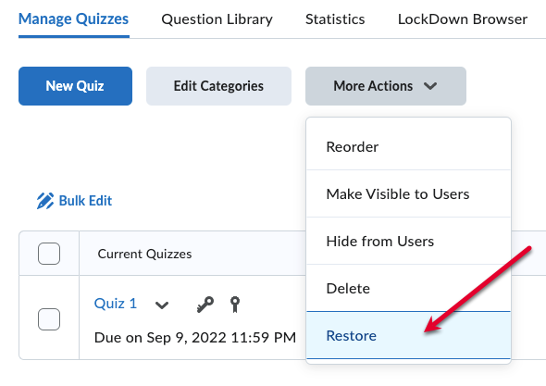This screenshot has height=386, width=546.
Task: Switch to the Question Library tab
Action: pos(217,19)
